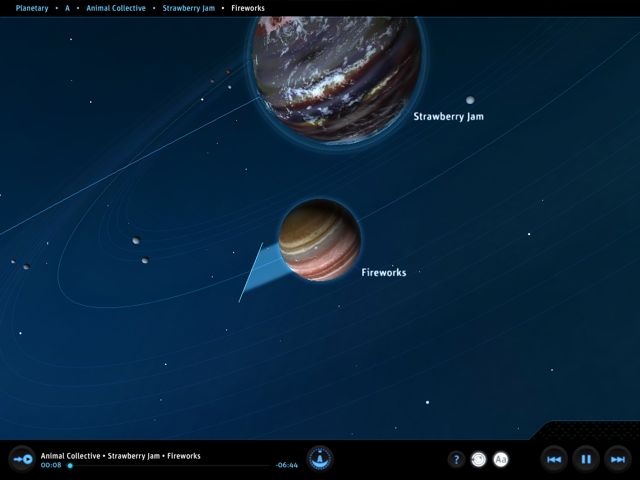Skip to the next track
640x480 pixels.
pyautogui.click(x=618, y=460)
